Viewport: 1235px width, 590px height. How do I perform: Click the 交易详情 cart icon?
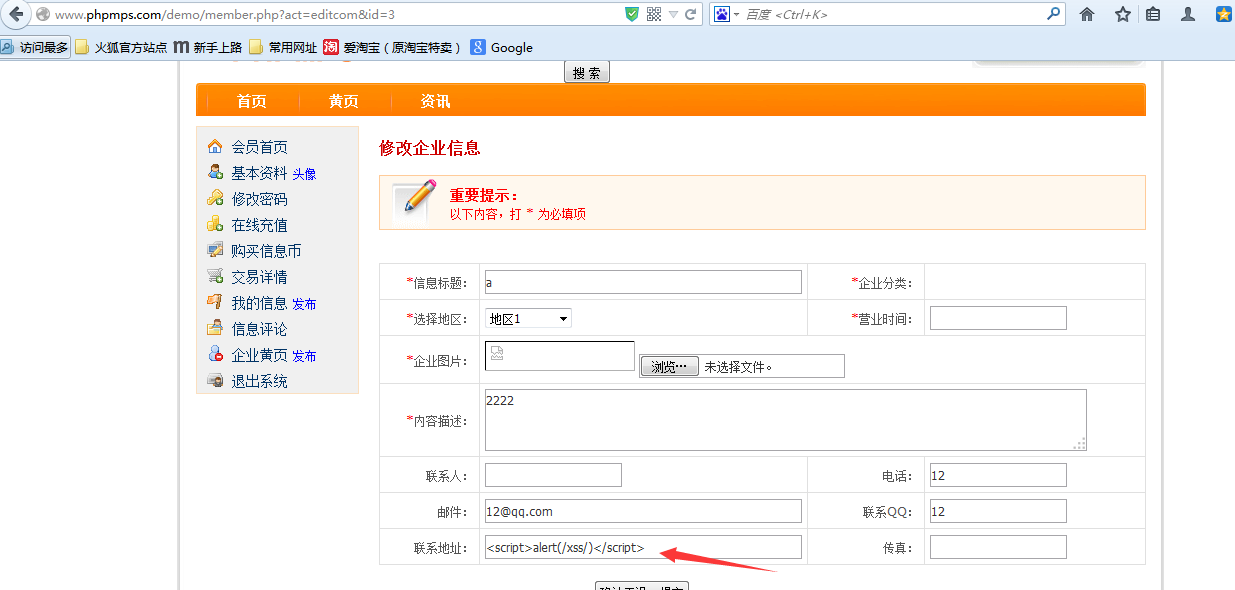coord(215,276)
